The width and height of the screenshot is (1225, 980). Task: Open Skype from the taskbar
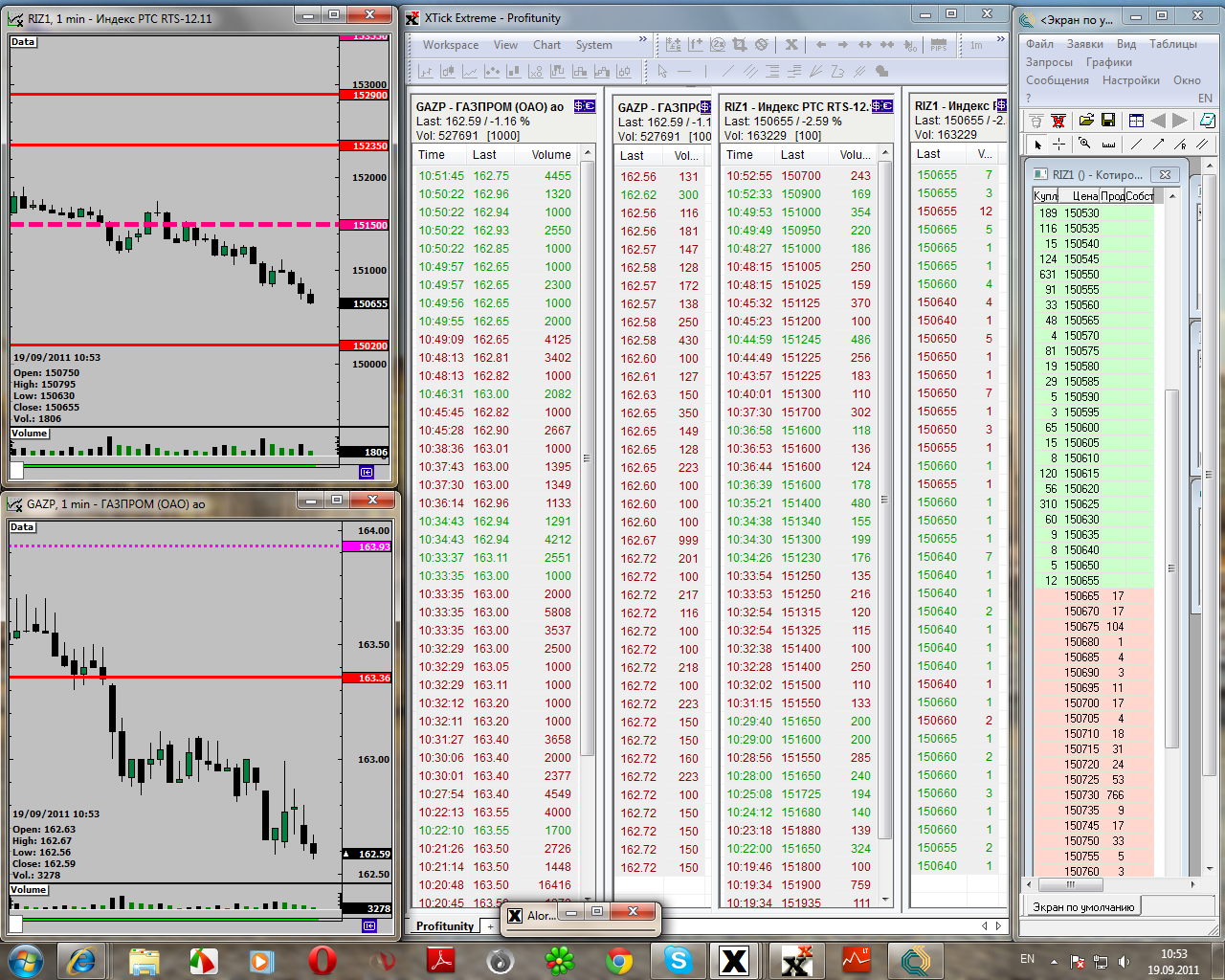tap(679, 960)
